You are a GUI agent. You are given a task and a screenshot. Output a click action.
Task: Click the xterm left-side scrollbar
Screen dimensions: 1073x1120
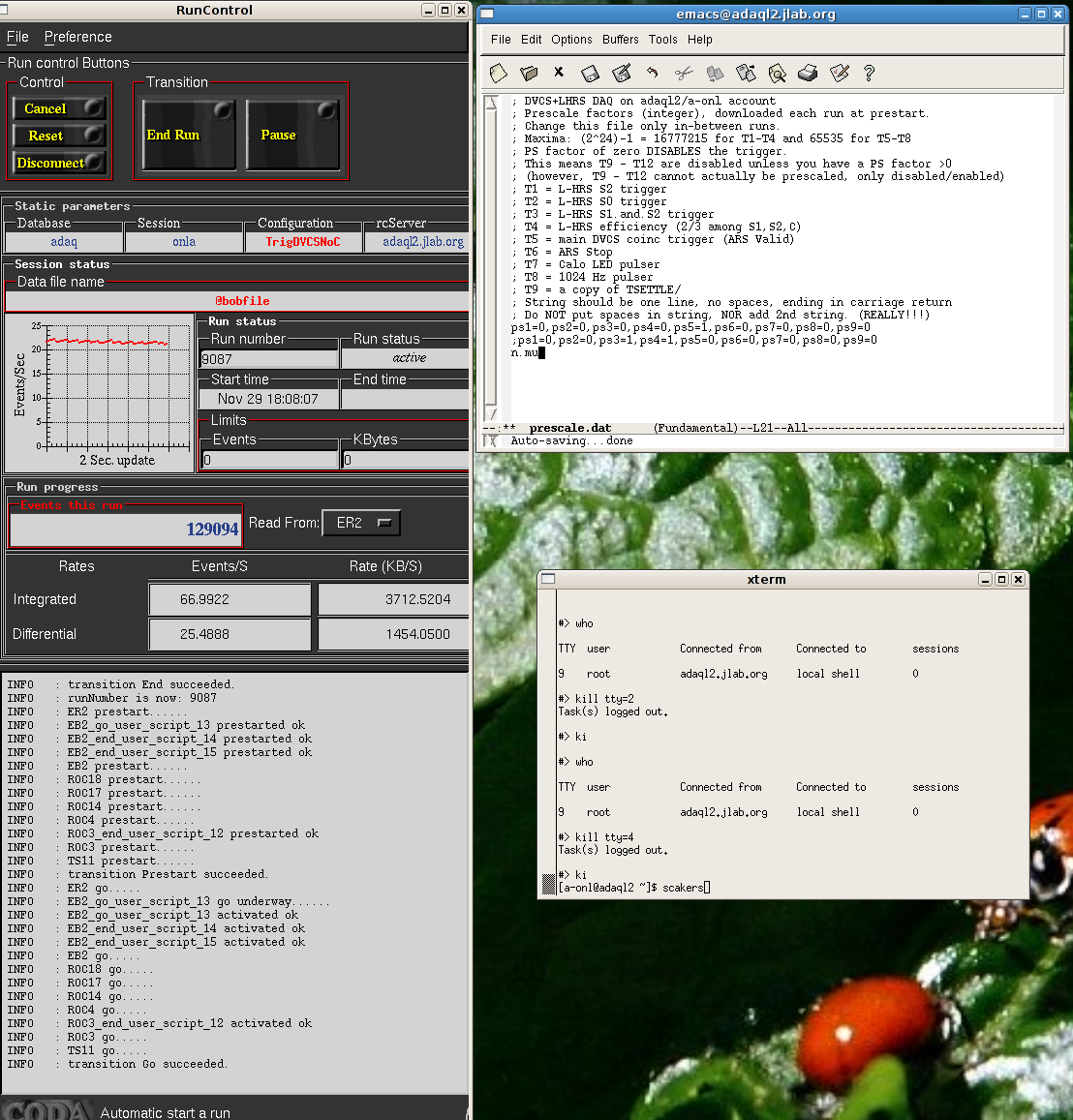549,742
